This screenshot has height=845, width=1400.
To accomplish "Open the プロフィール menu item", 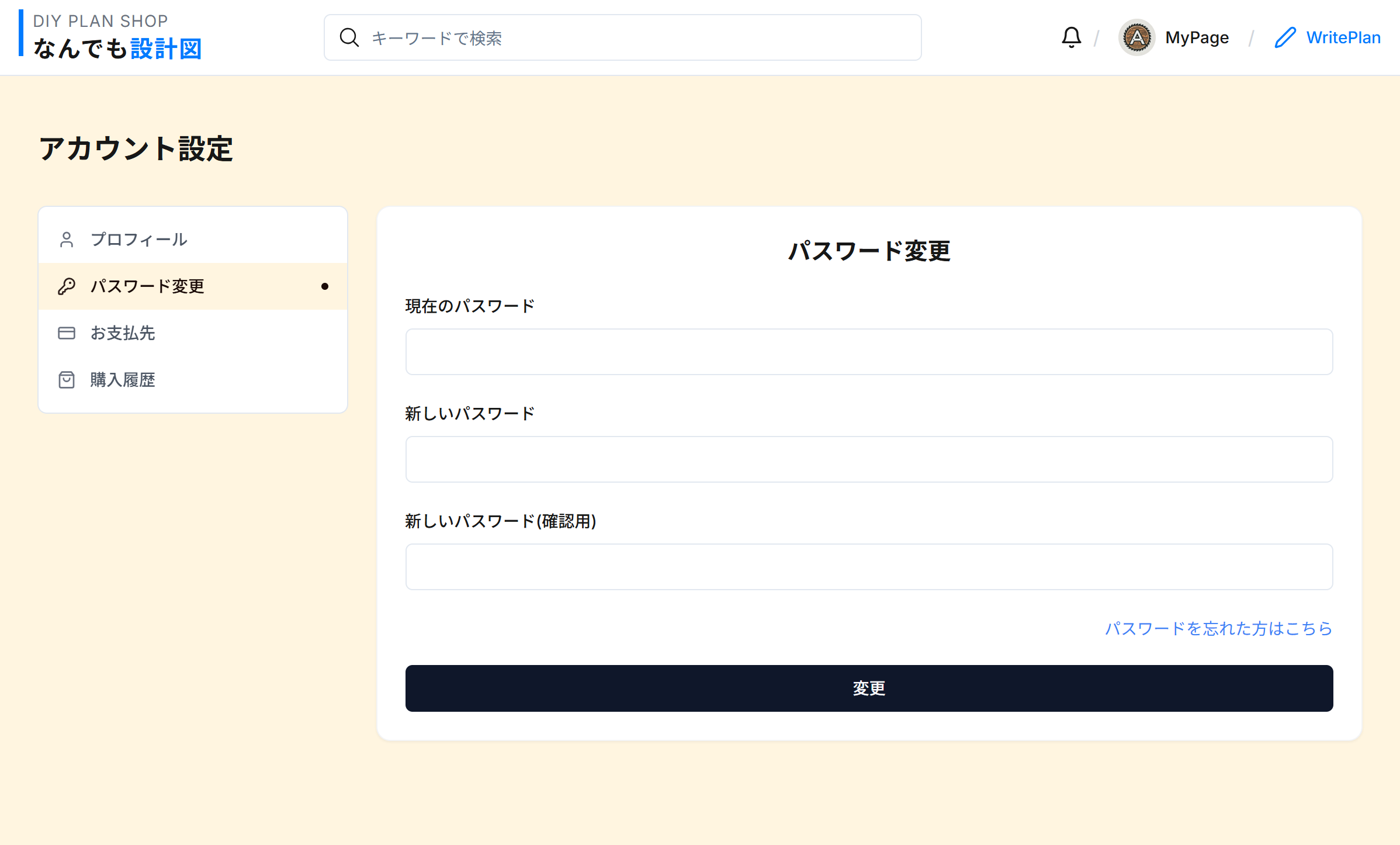I will [193, 240].
